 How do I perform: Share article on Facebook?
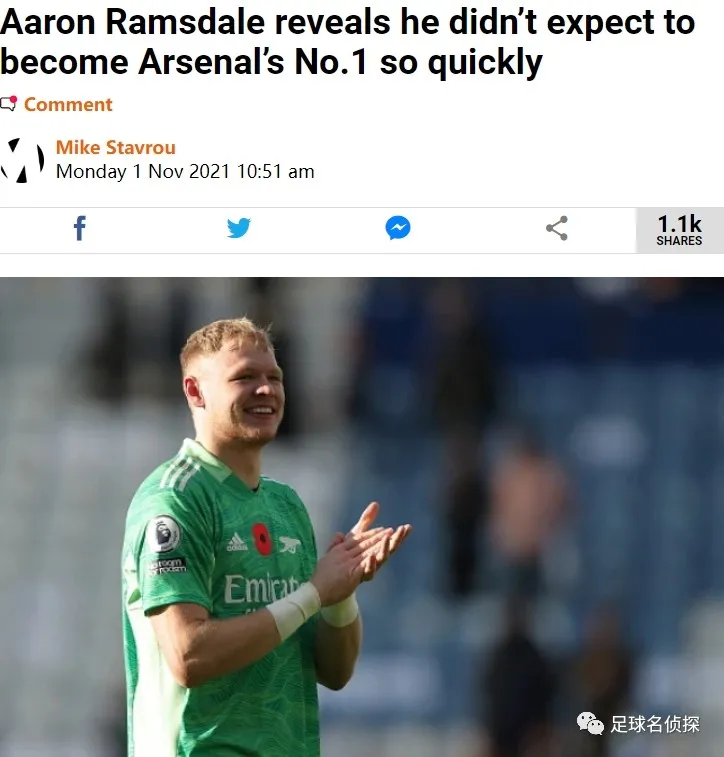(80, 228)
